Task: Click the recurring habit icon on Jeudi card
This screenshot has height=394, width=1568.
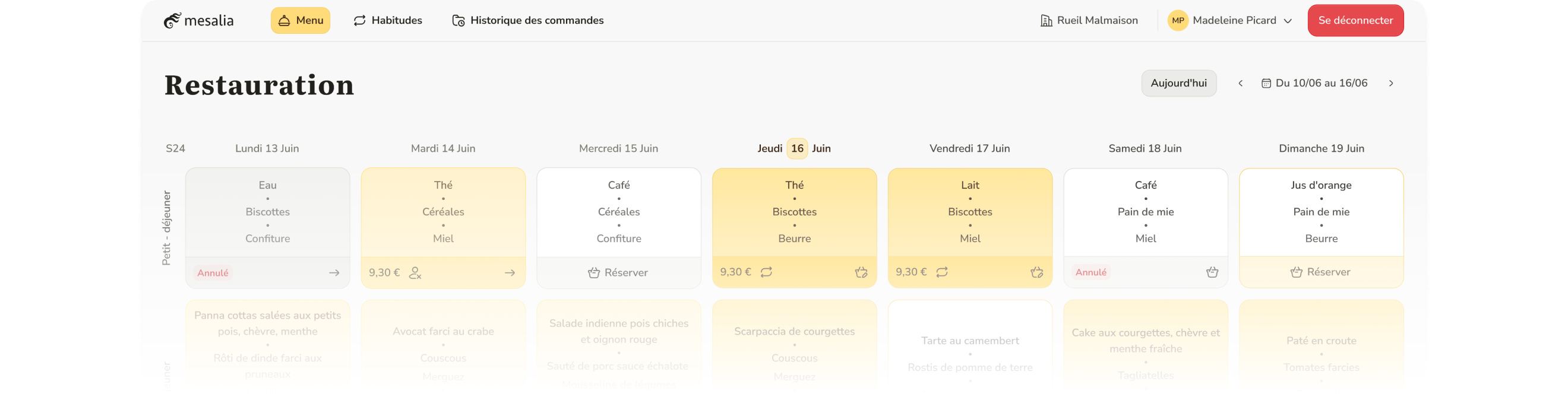Action: pyautogui.click(x=766, y=272)
